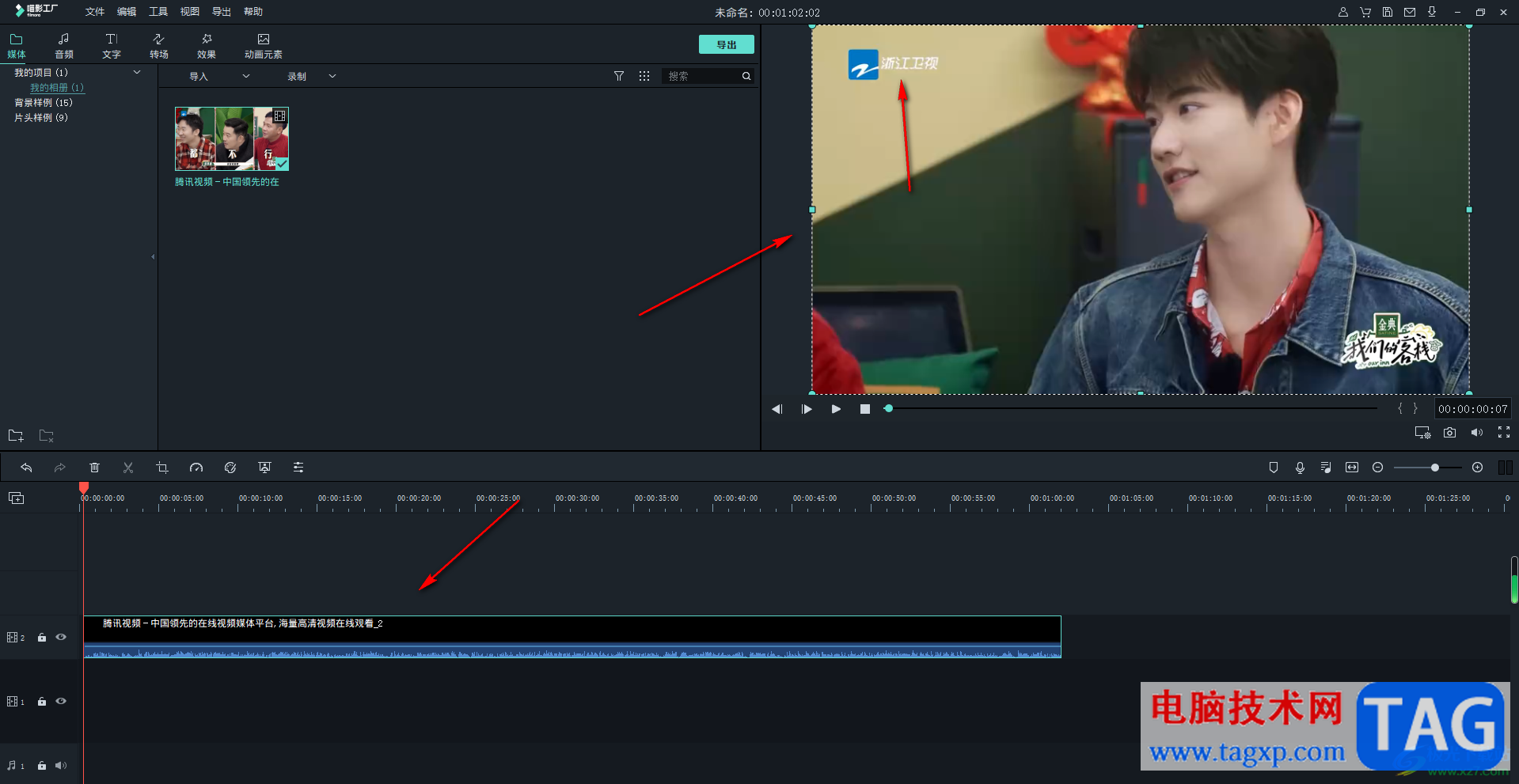Set mark-out point with right brace
The height and width of the screenshot is (784, 1519).
(1415, 409)
